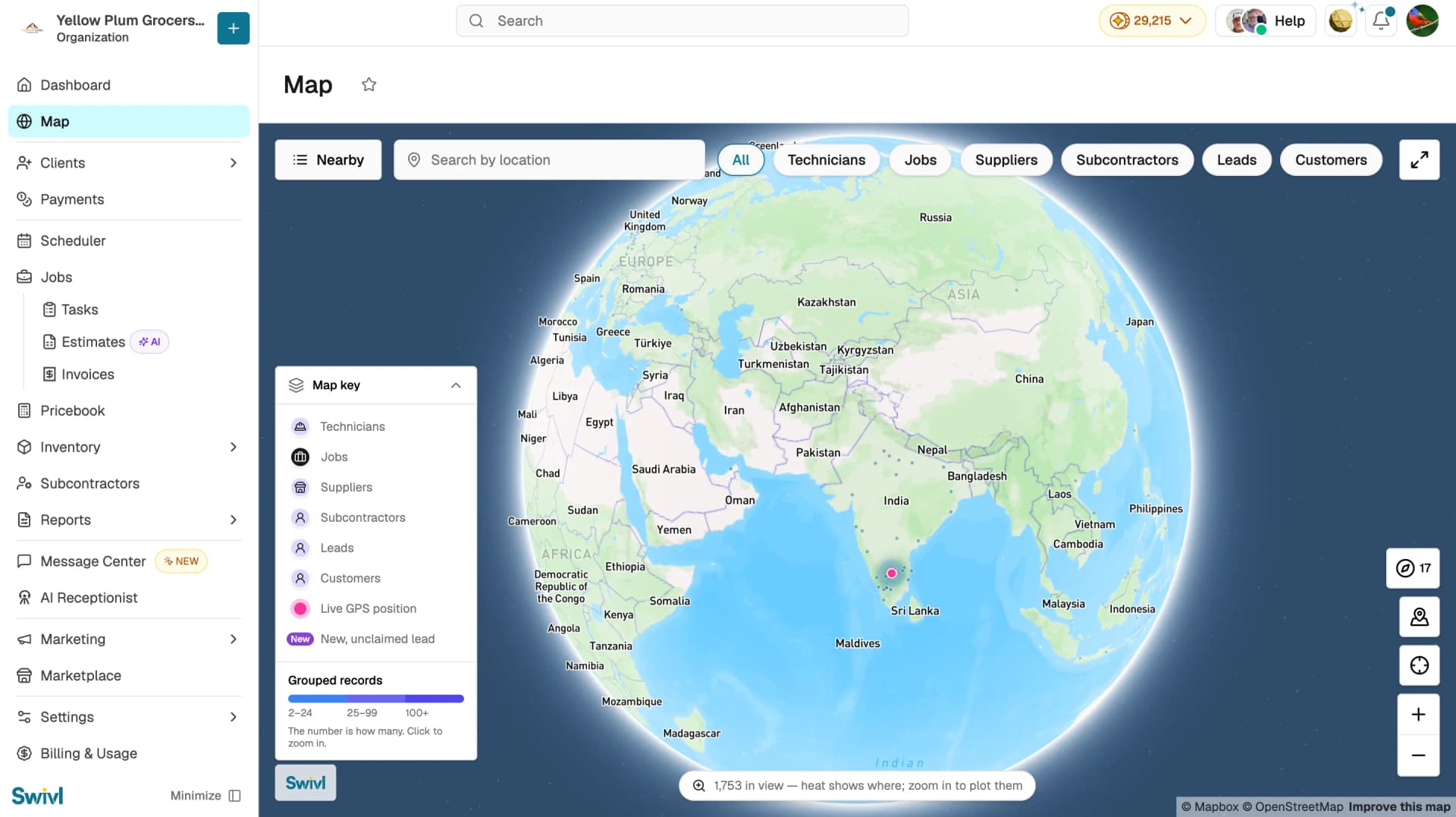Open the user profile avatar

1422,20
